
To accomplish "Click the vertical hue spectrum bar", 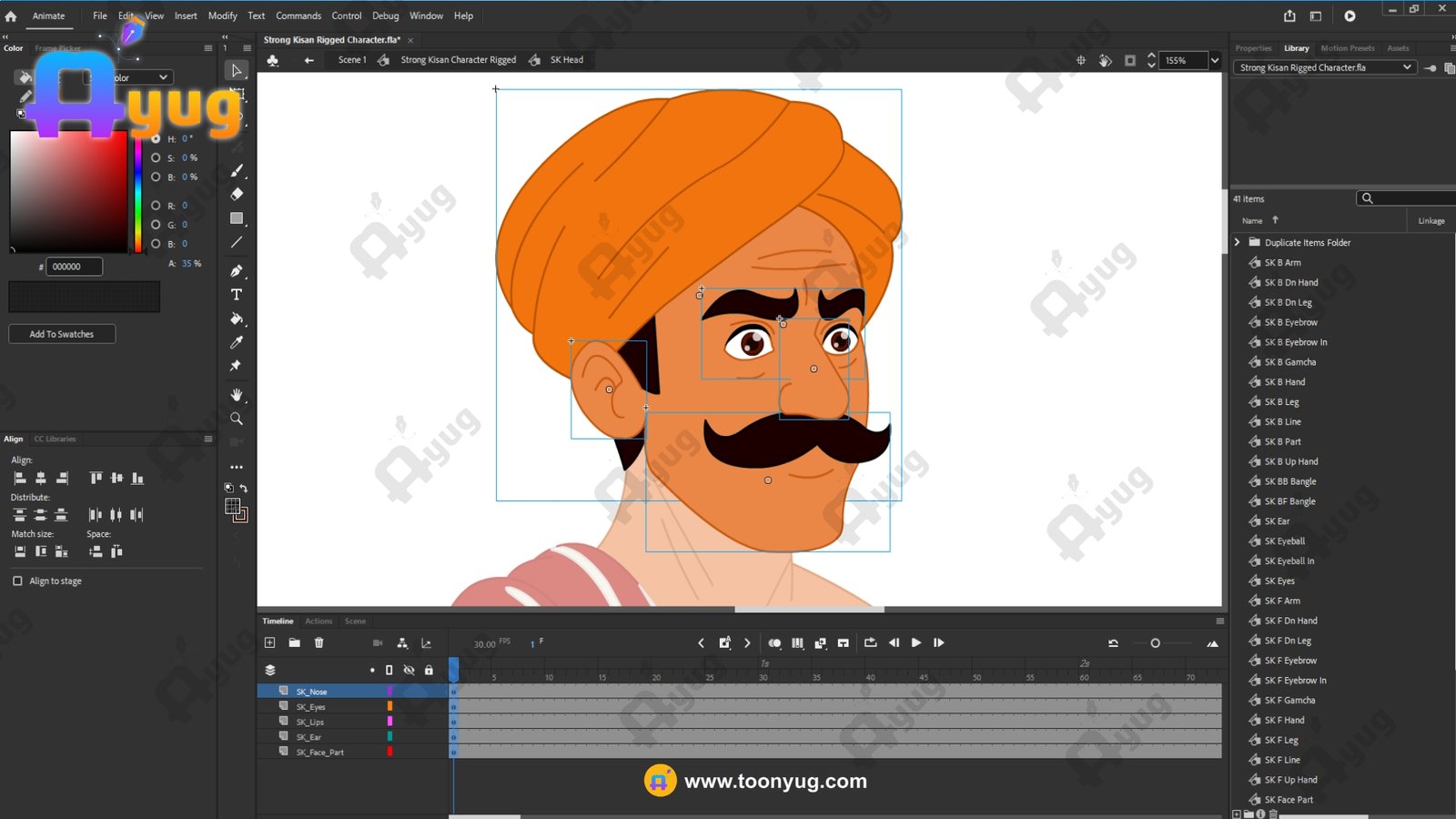I will (138, 196).
